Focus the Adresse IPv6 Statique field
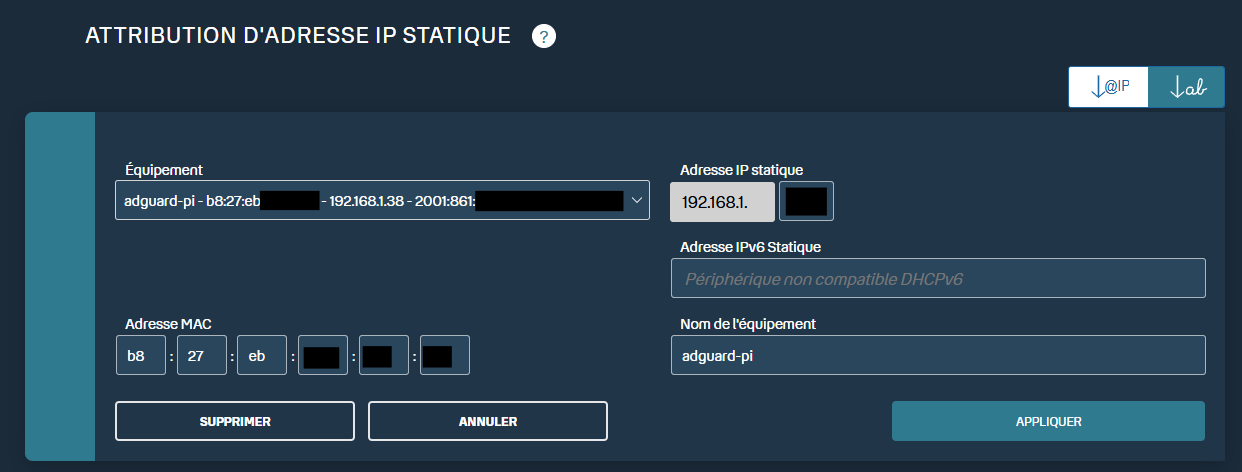 [937, 278]
